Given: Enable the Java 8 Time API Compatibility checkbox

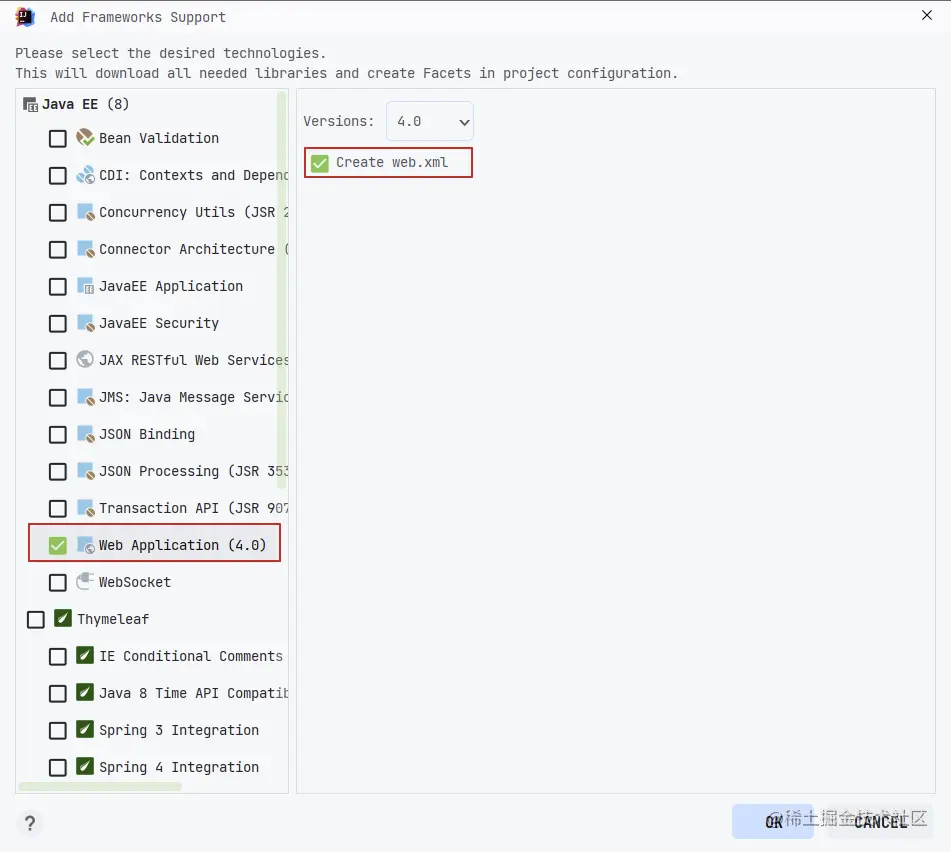Looking at the screenshot, I should (x=58, y=694).
